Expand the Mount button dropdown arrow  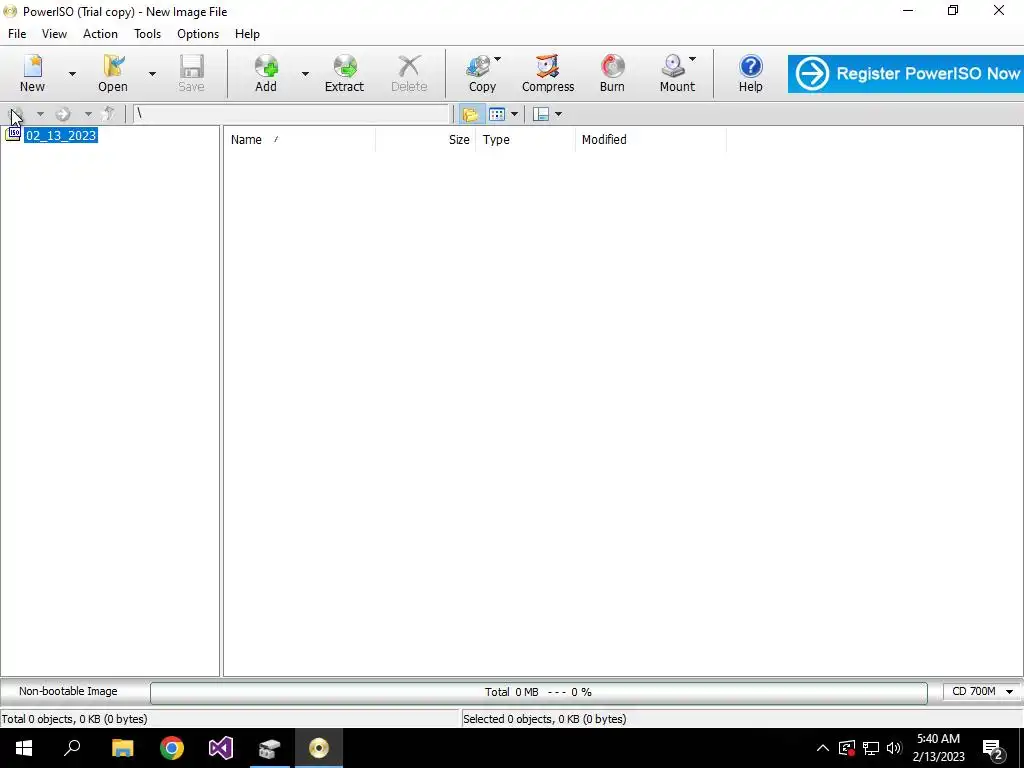coord(692,59)
